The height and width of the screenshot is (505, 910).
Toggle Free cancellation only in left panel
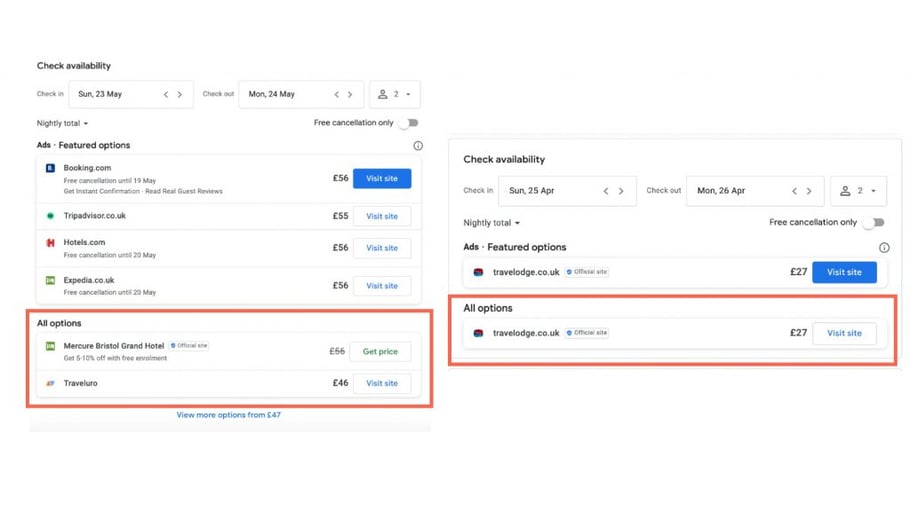click(409, 123)
